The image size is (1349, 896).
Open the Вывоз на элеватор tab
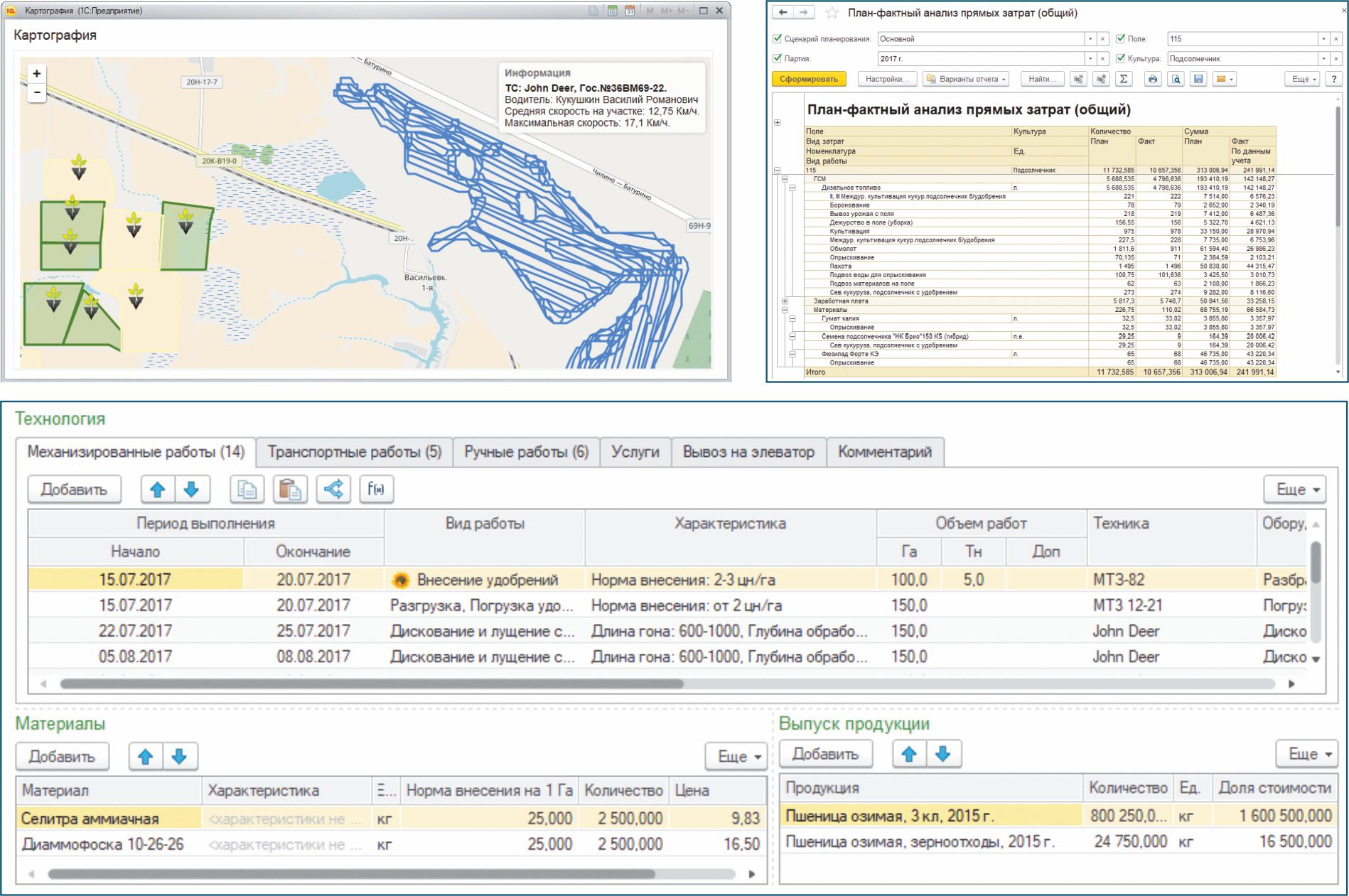coord(748,452)
